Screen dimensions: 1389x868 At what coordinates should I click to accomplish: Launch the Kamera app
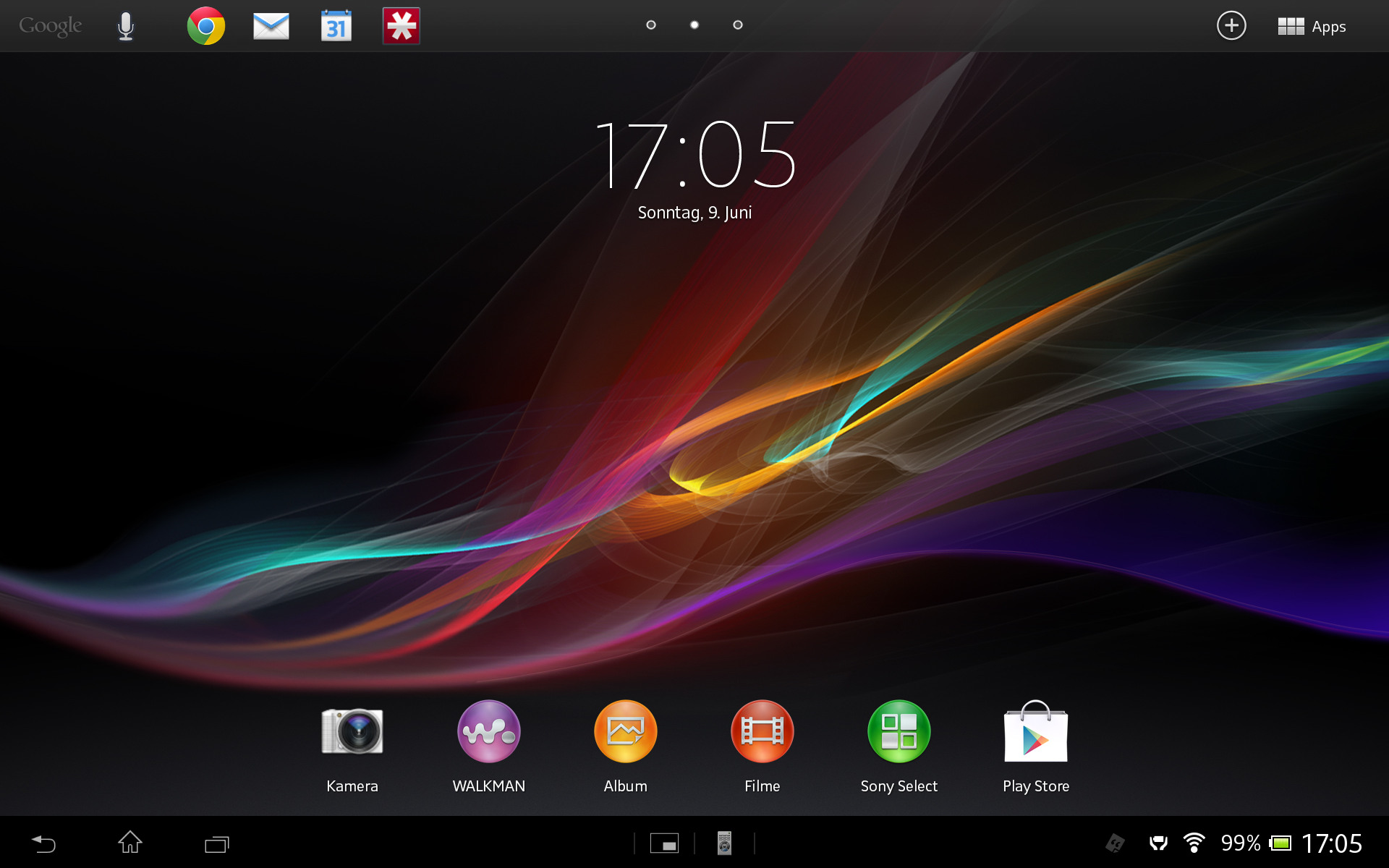tap(352, 747)
